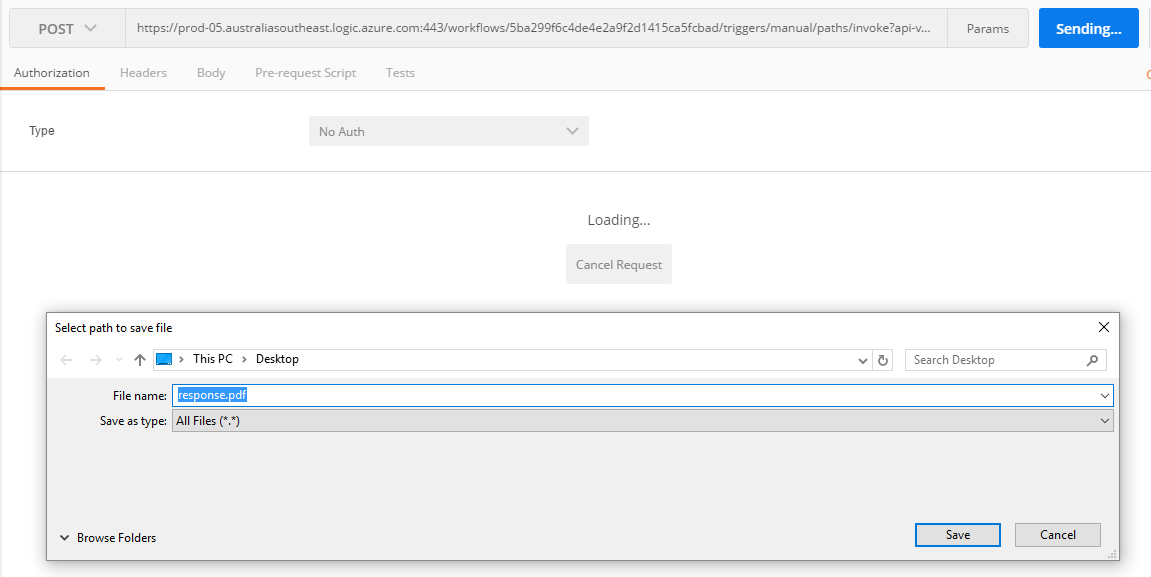Click the Save button
1151x577 pixels.
(x=957, y=535)
